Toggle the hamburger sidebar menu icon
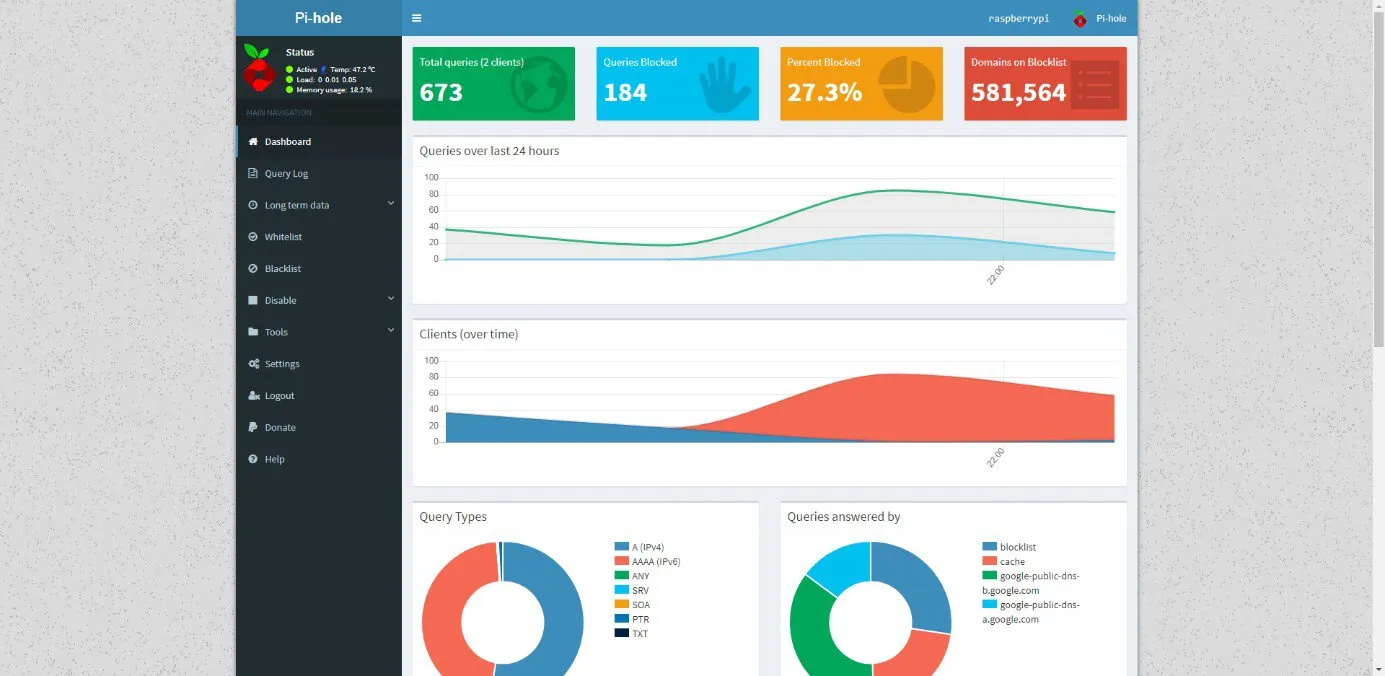Screen dimensions: 1385x676 (x=416, y=18)
